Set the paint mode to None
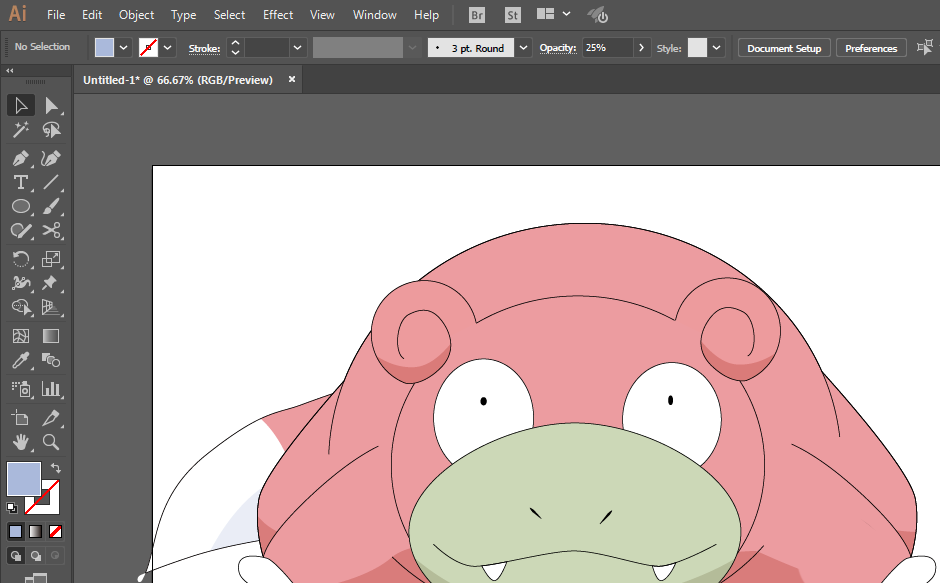The height and width of the screenshot is (583, 940). tap(56, 531)
